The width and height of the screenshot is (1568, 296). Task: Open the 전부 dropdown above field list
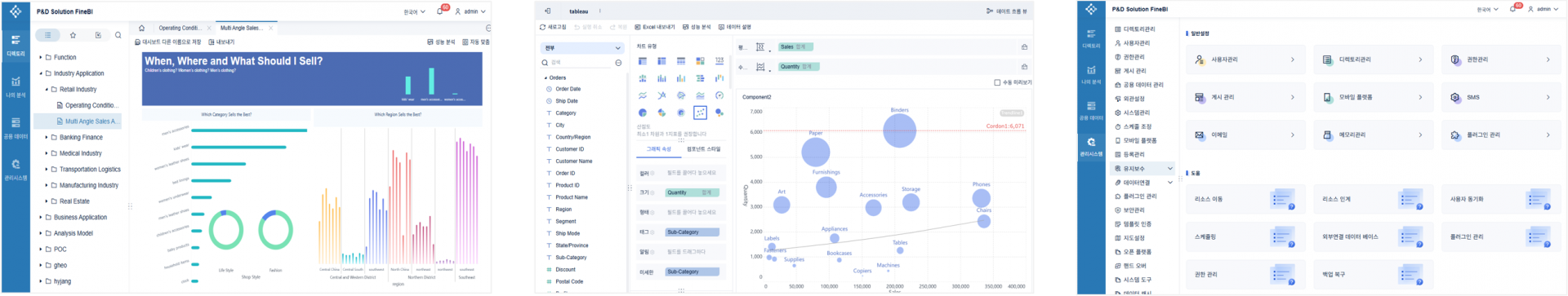pos(581,48)
